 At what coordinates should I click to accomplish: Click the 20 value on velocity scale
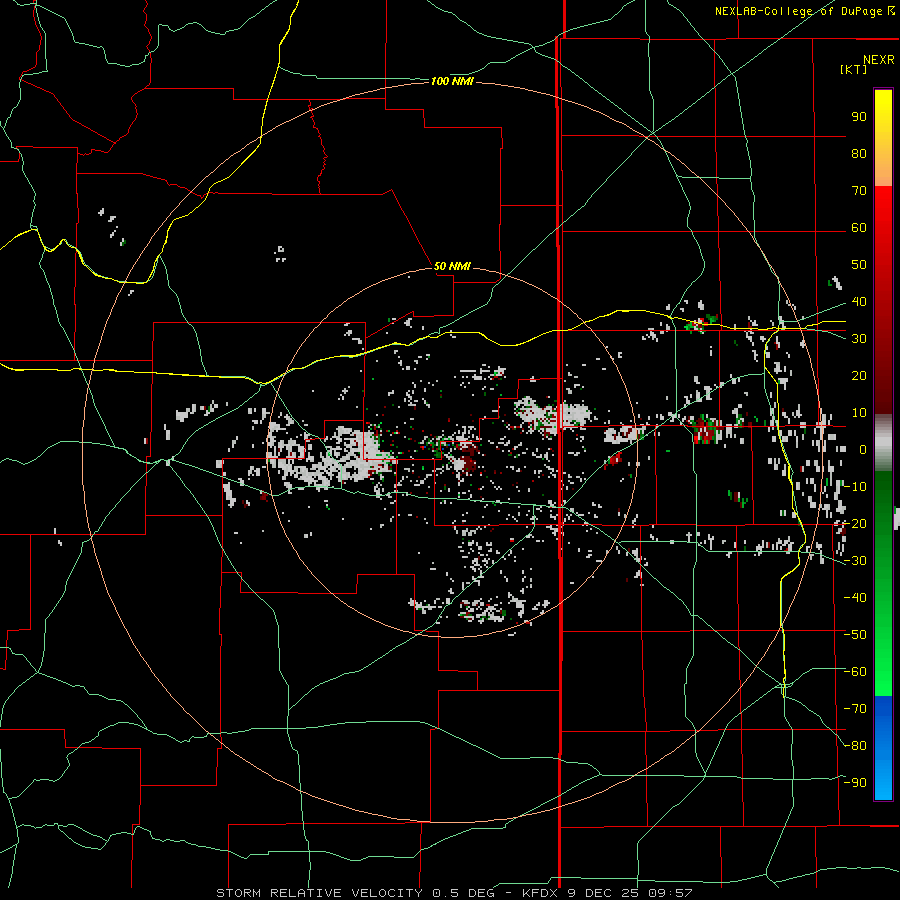pos(859,376)
